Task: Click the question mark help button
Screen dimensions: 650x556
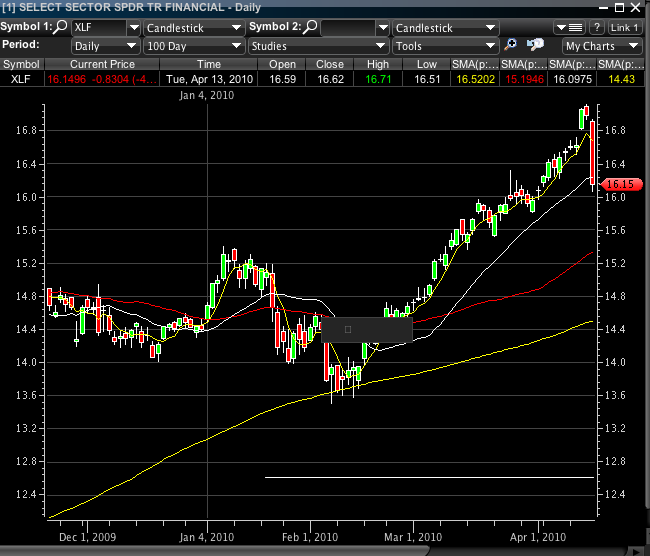Action: click(597, 28)
